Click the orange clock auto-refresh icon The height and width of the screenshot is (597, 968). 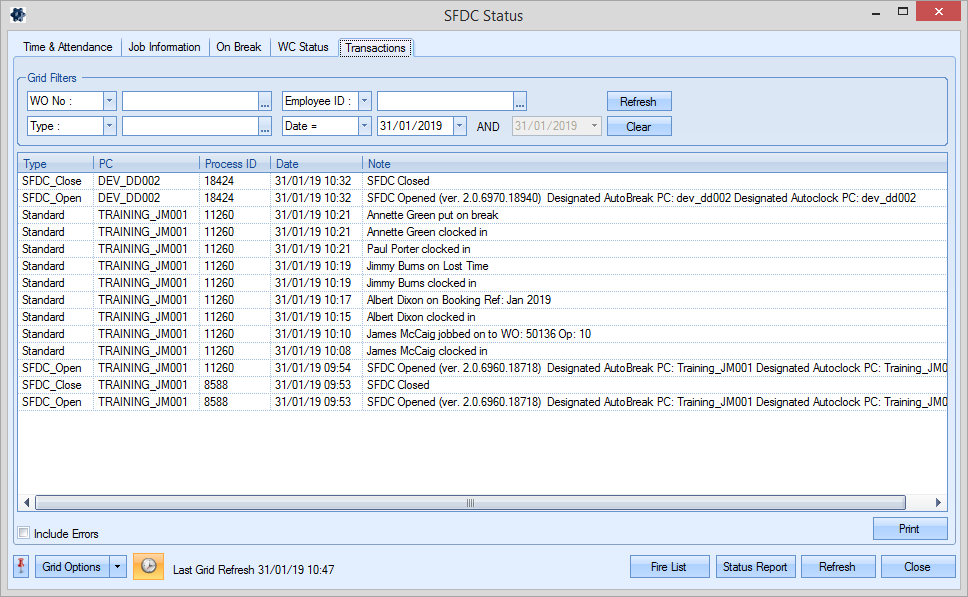[148, 567]
